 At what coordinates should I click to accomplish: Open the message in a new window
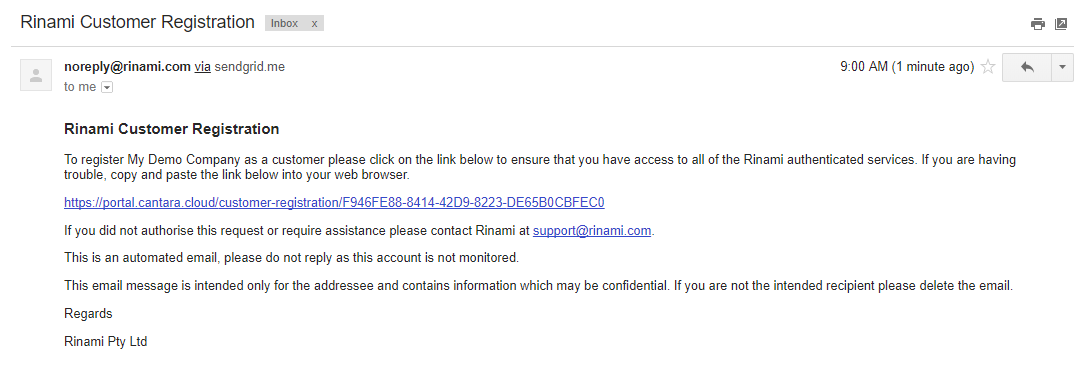pos(1060,24)
